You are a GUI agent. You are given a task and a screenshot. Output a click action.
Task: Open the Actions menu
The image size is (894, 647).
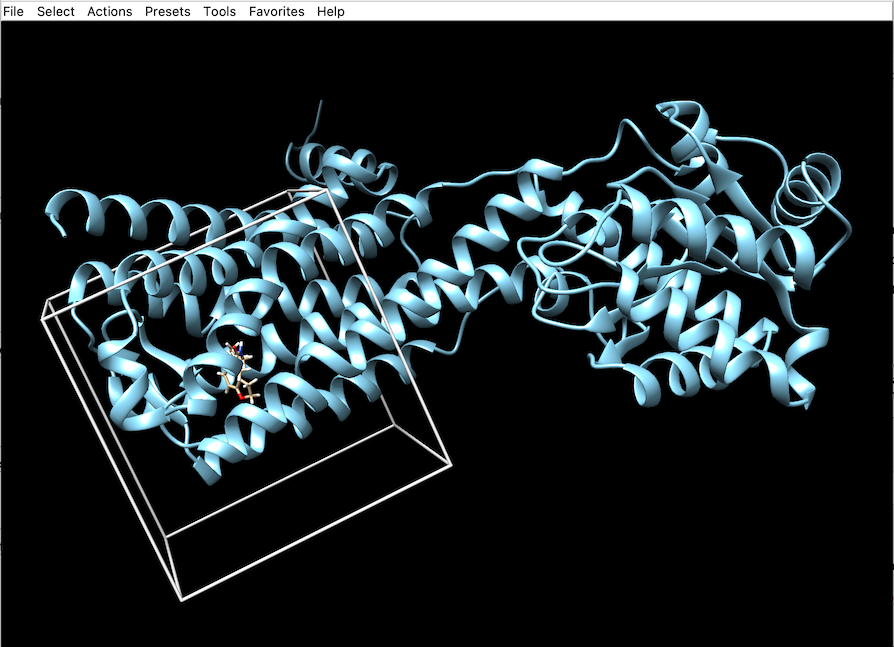[109, 11]
